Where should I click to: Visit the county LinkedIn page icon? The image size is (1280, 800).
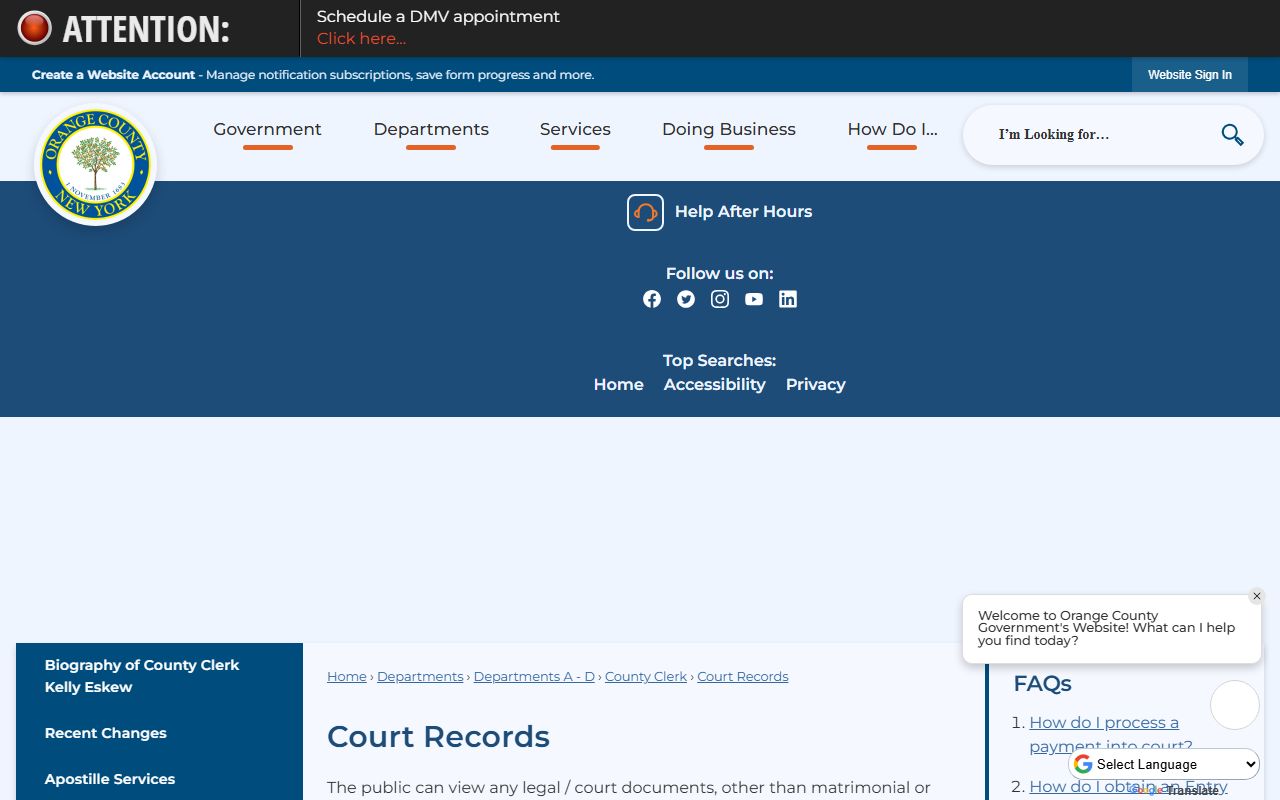[788, 299]
